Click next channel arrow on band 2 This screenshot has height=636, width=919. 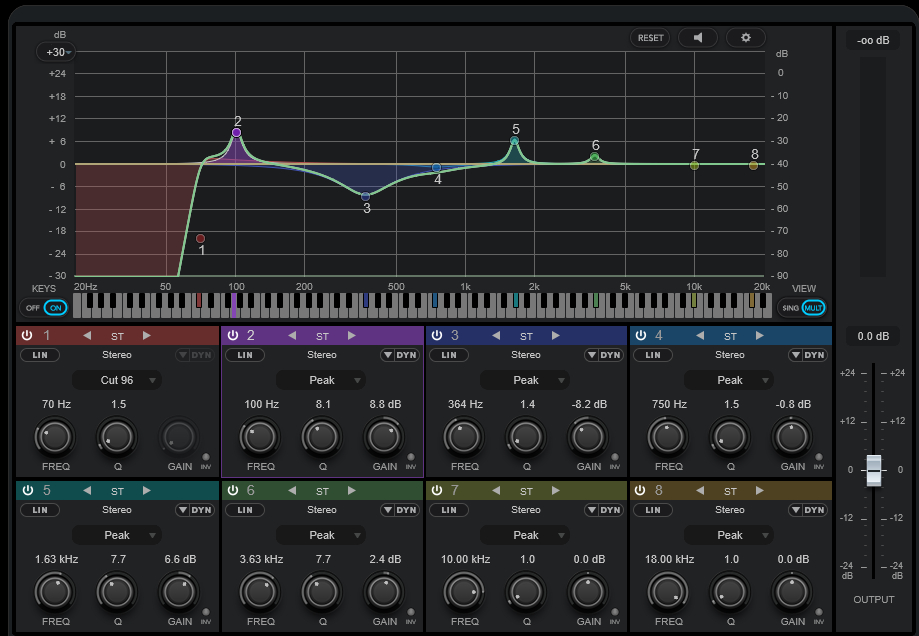(x=351, y=336)
